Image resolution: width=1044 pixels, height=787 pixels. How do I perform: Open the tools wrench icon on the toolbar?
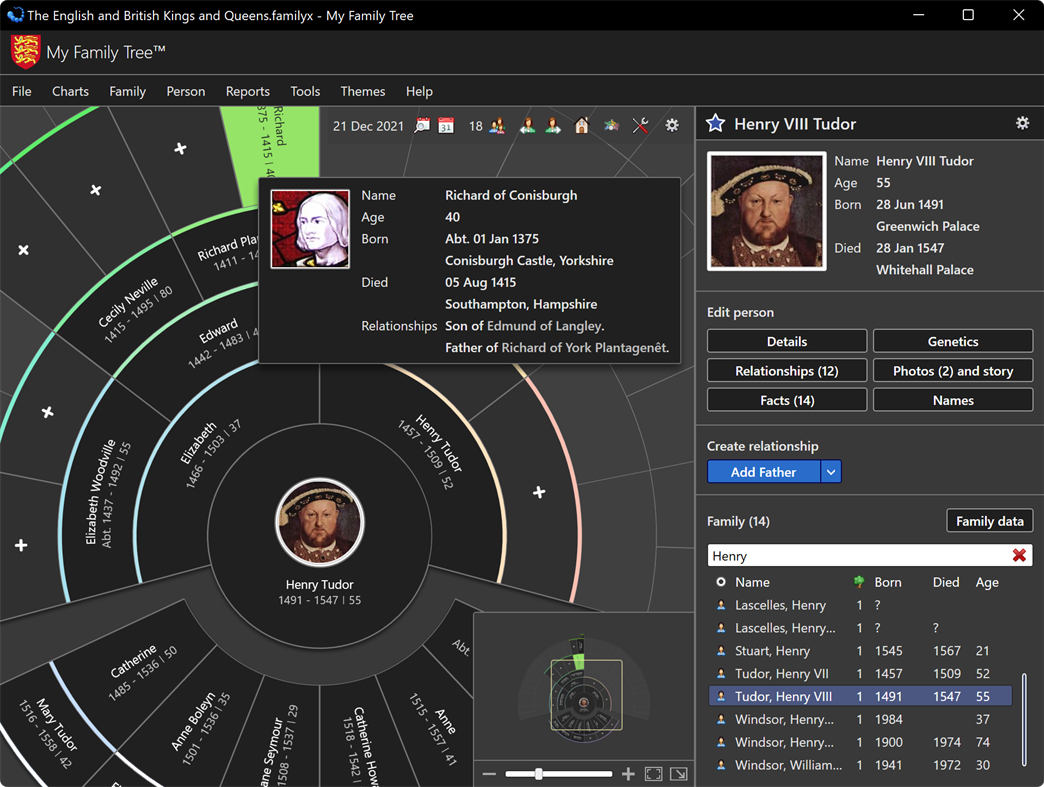[640, 126]
